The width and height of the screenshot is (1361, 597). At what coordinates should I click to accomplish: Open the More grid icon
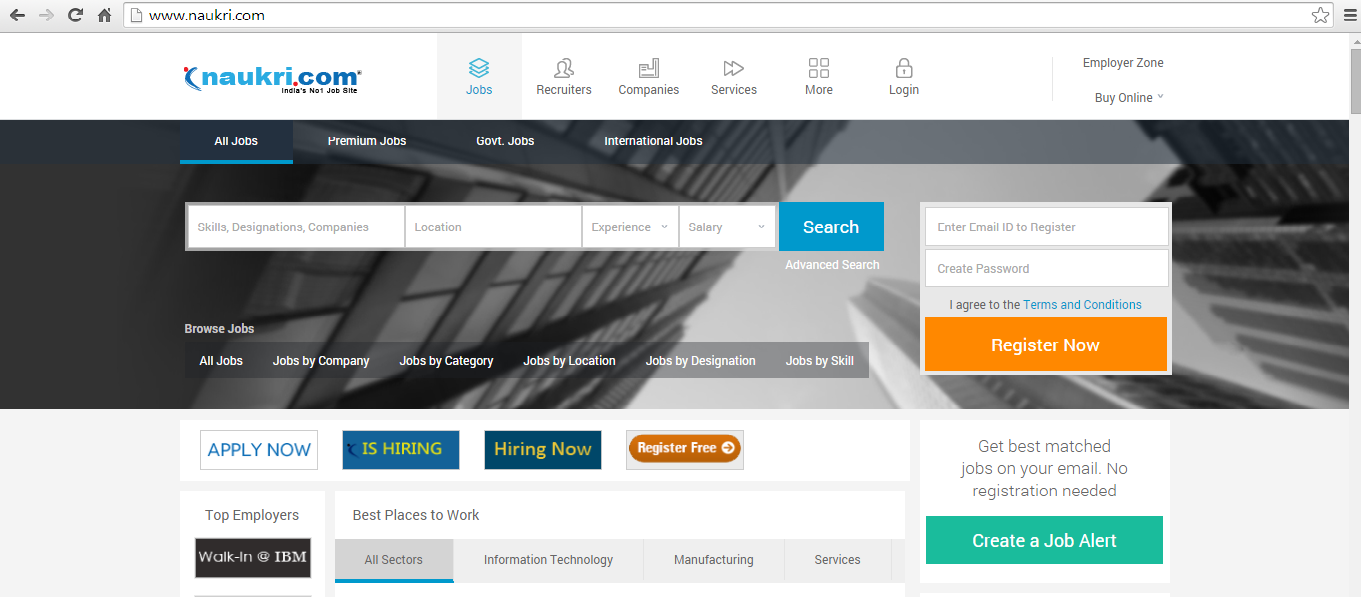click(819, 68)
